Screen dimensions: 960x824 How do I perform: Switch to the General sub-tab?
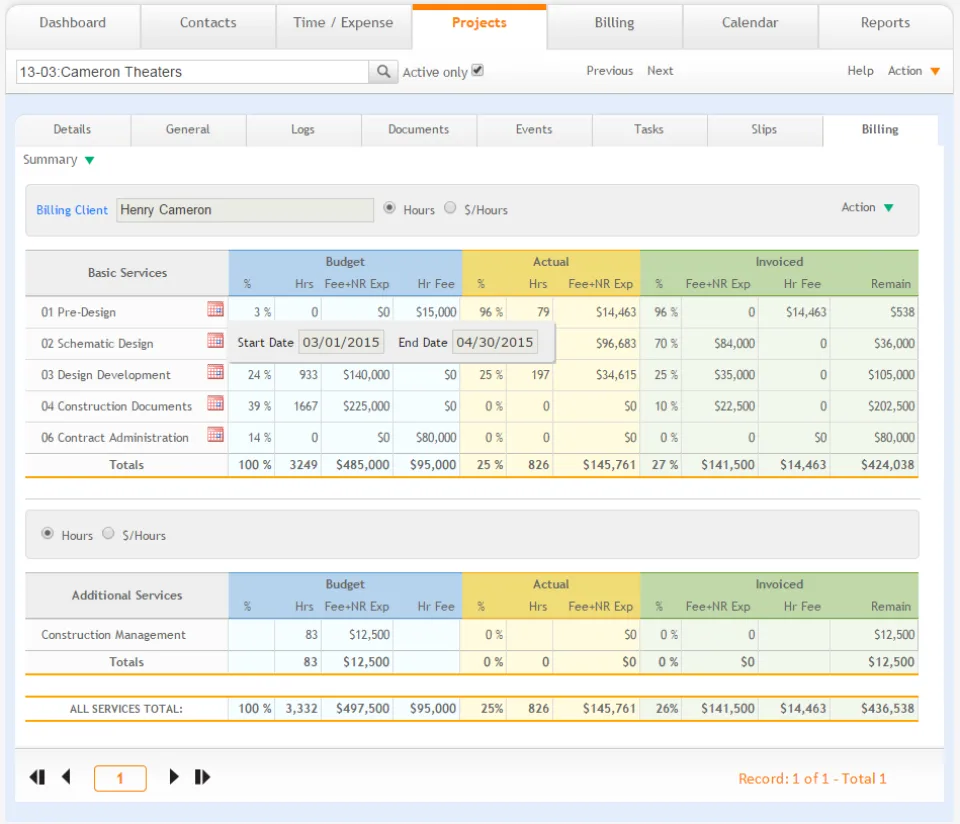[188, 130]
